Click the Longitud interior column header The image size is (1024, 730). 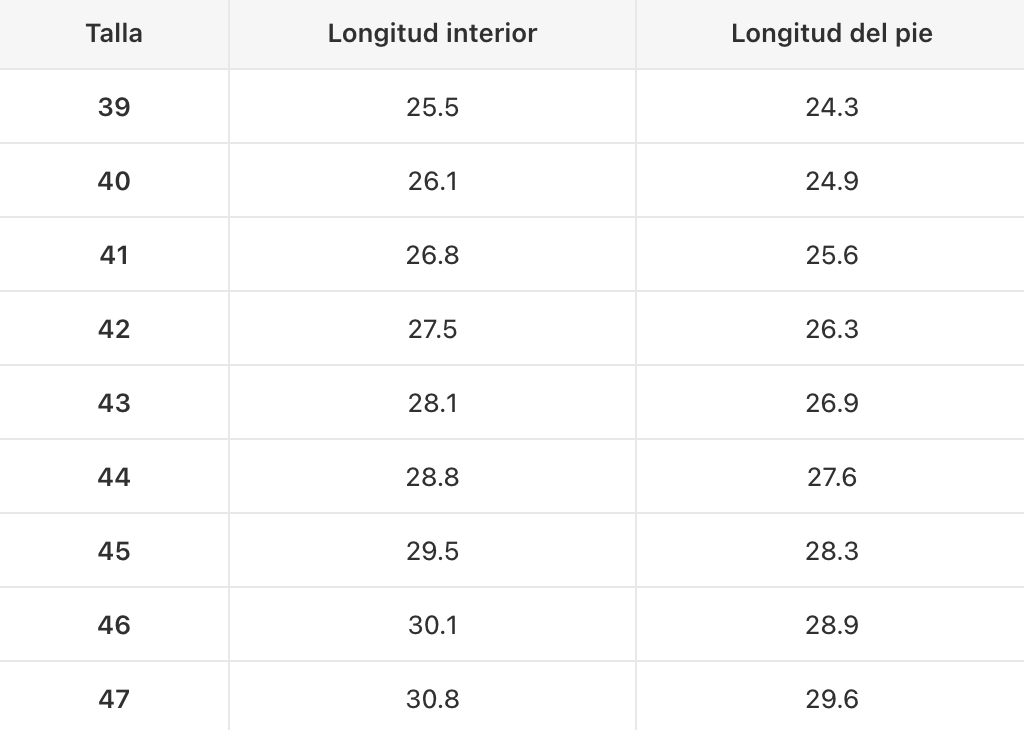click(432, 33)
